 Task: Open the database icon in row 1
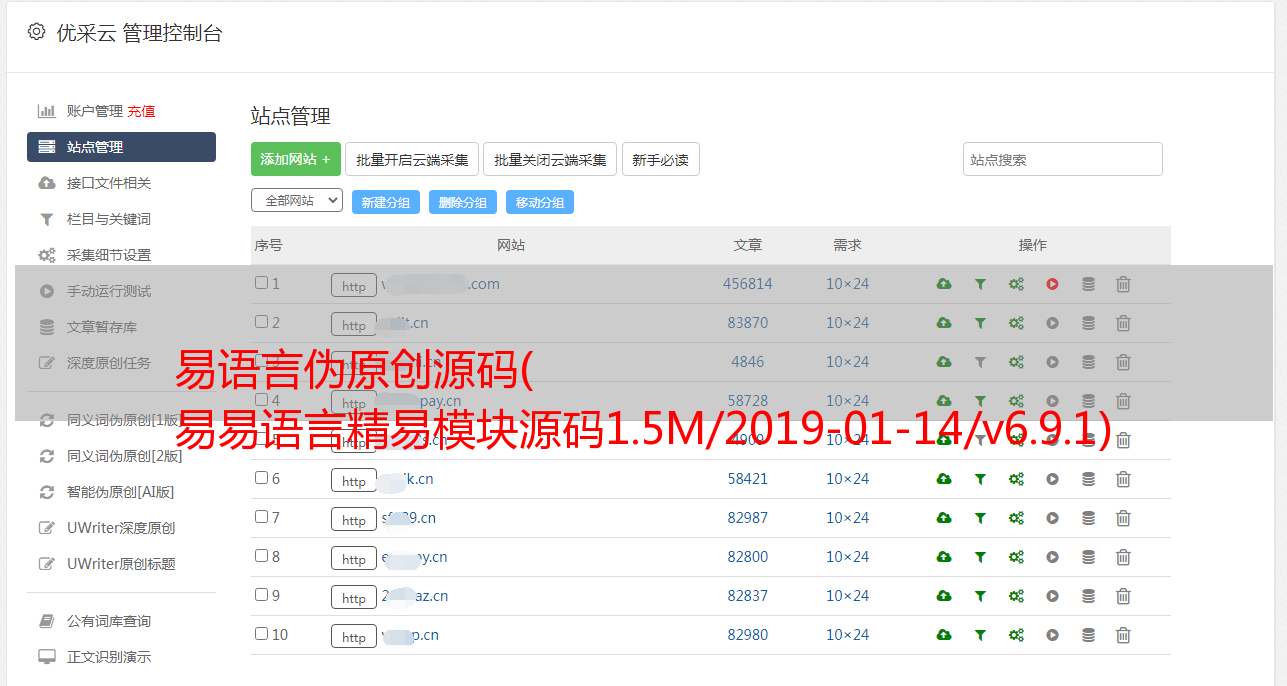coord(1088,284)
